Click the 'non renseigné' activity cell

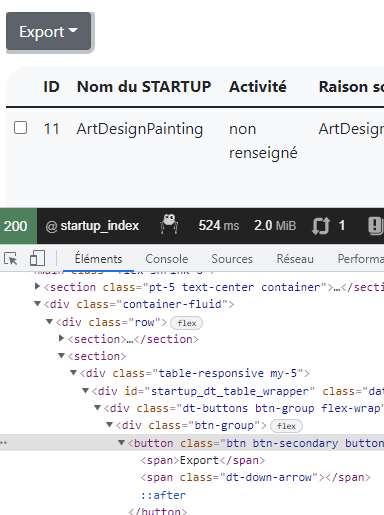click(x=263, y=141)
